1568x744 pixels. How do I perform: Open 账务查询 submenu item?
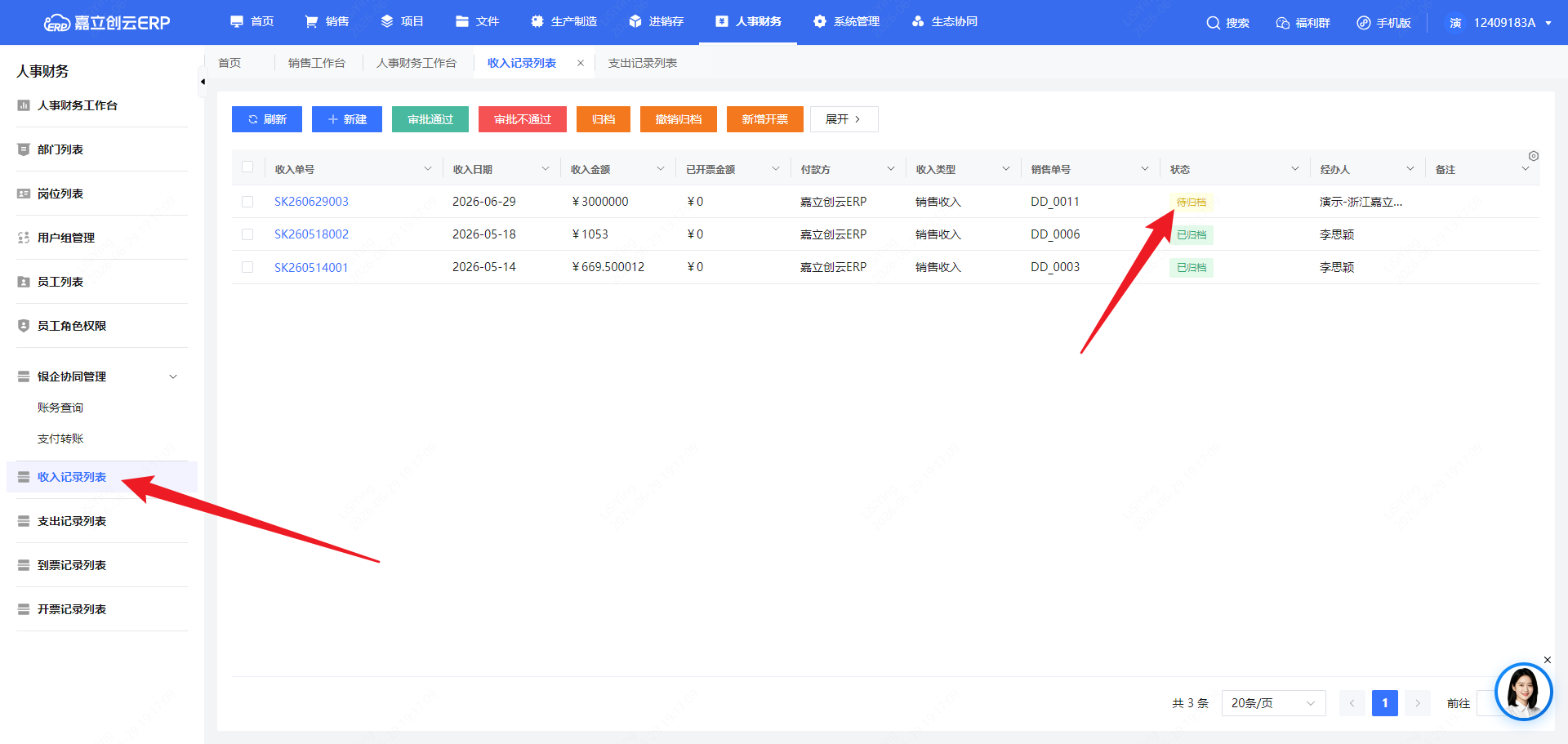tap(60, 408)
